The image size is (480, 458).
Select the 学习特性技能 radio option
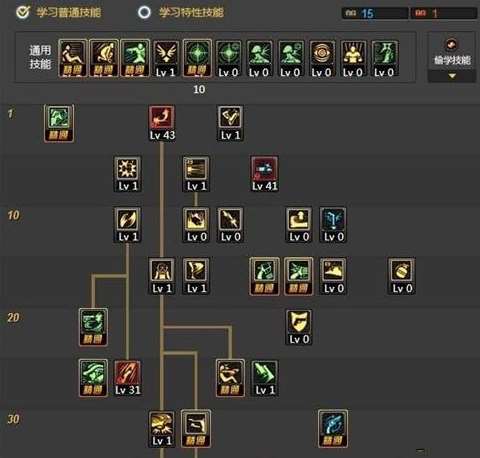click(144, 13)
